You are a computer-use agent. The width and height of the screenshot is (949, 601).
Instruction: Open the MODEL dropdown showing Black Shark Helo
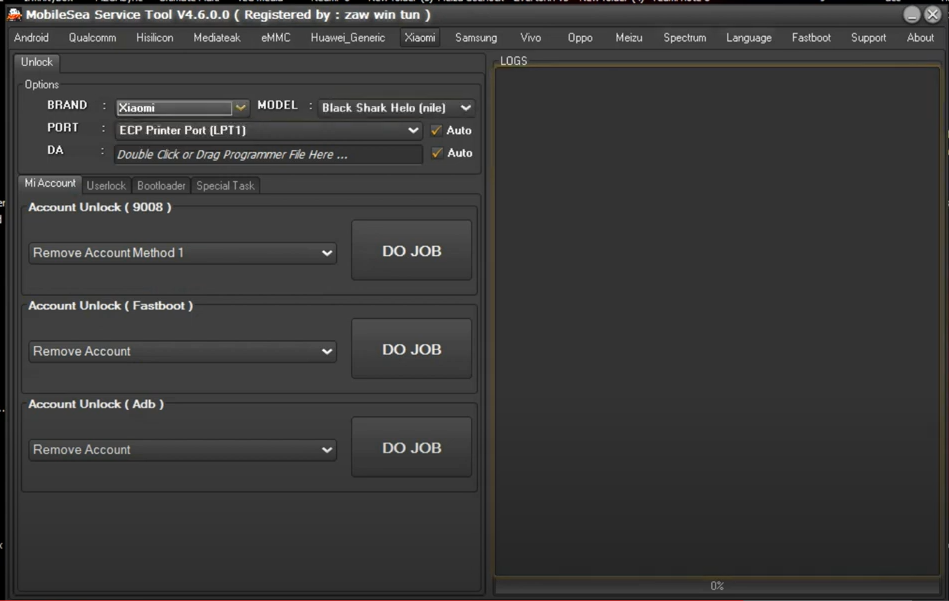click(396, 108)
